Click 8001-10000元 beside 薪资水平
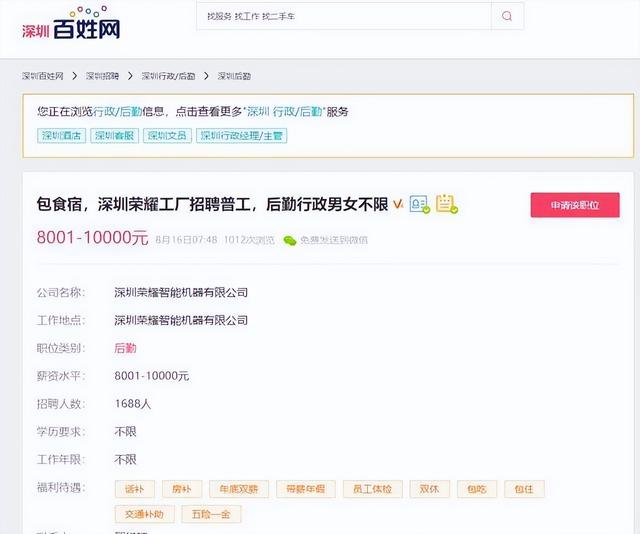640x534 pixels. [152, 376]
